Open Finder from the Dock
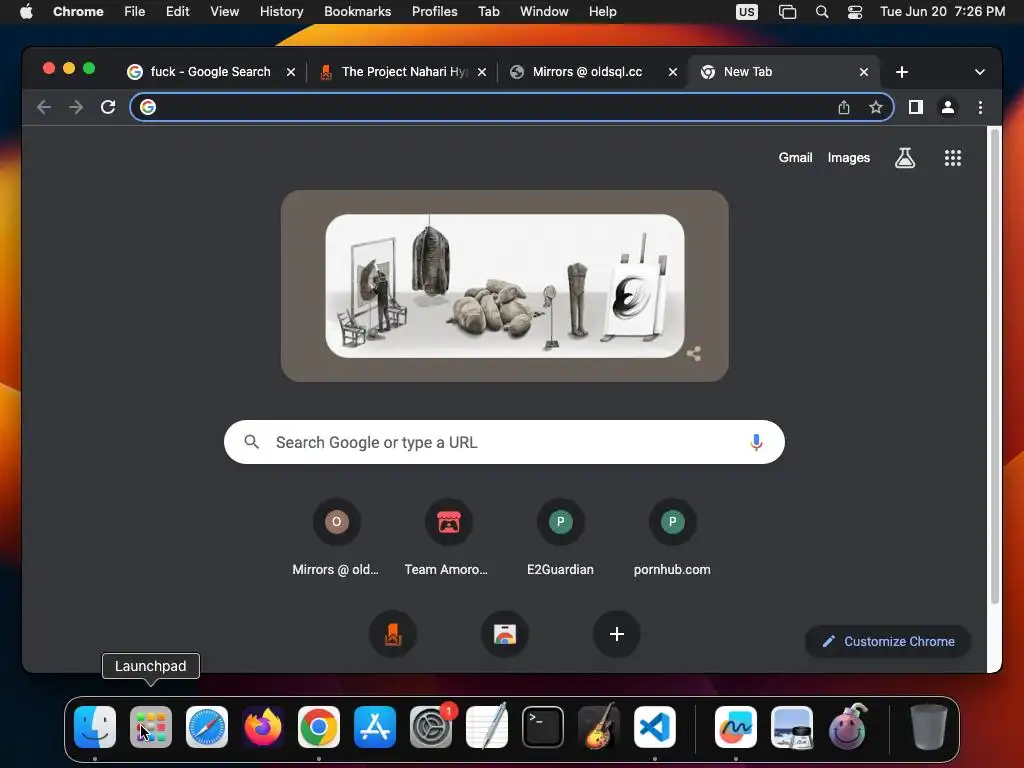1024x768 pixels. point(95,727)
